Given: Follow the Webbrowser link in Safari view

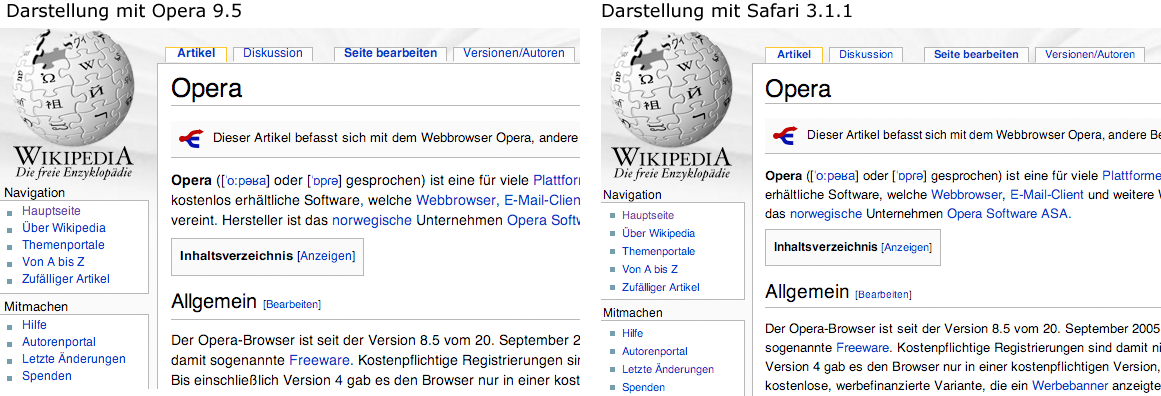Looking at the screenshot, I should [966, 195].
